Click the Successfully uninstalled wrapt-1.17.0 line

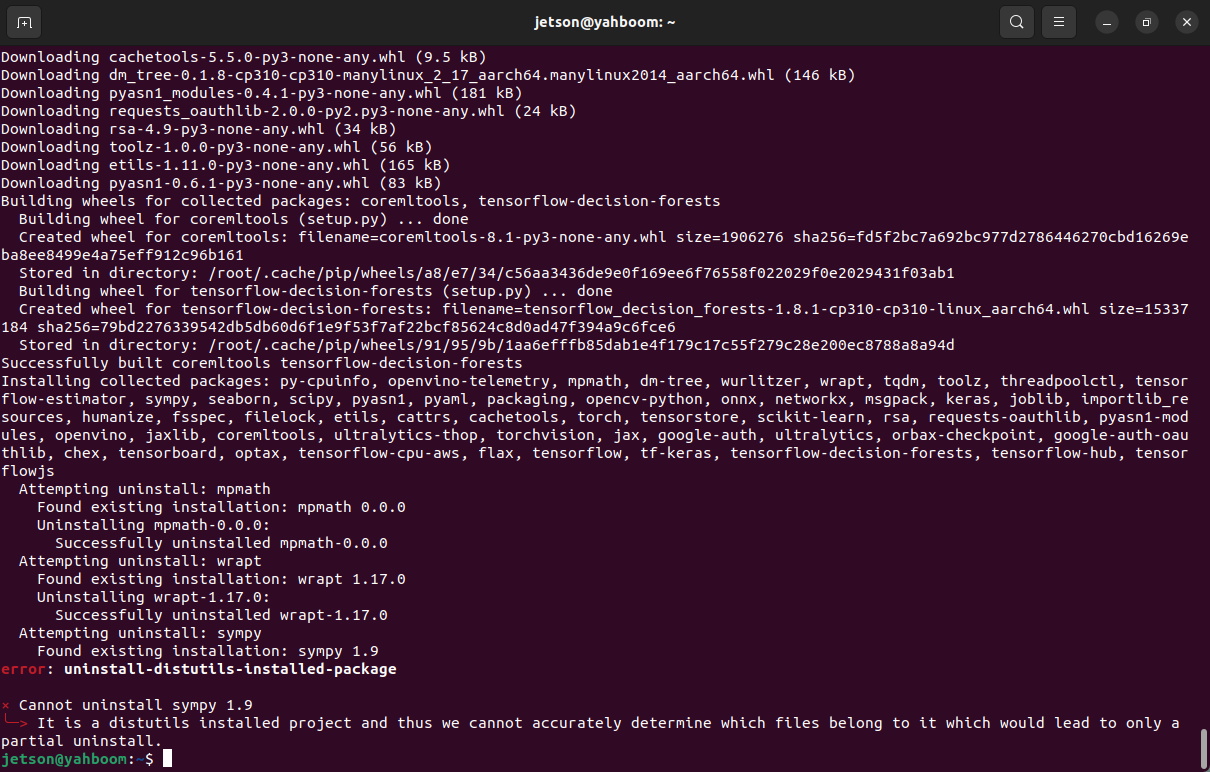coord(221,615)
